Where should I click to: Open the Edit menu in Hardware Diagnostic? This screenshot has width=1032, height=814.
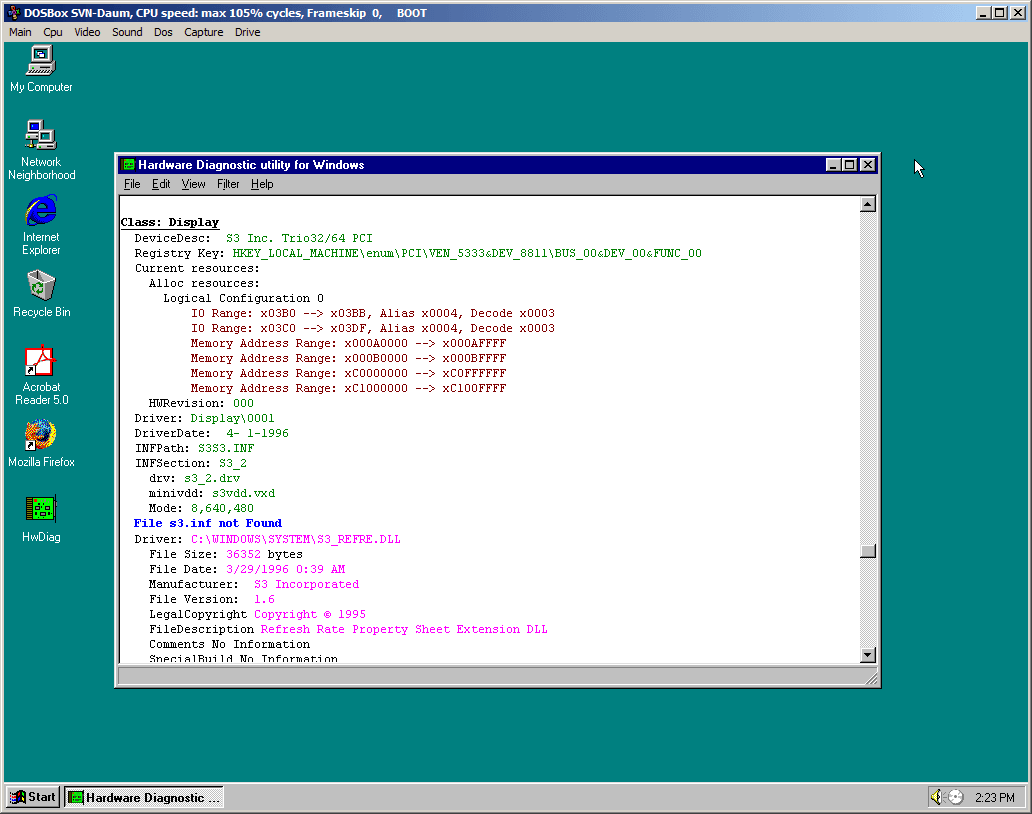pos(161,184)
